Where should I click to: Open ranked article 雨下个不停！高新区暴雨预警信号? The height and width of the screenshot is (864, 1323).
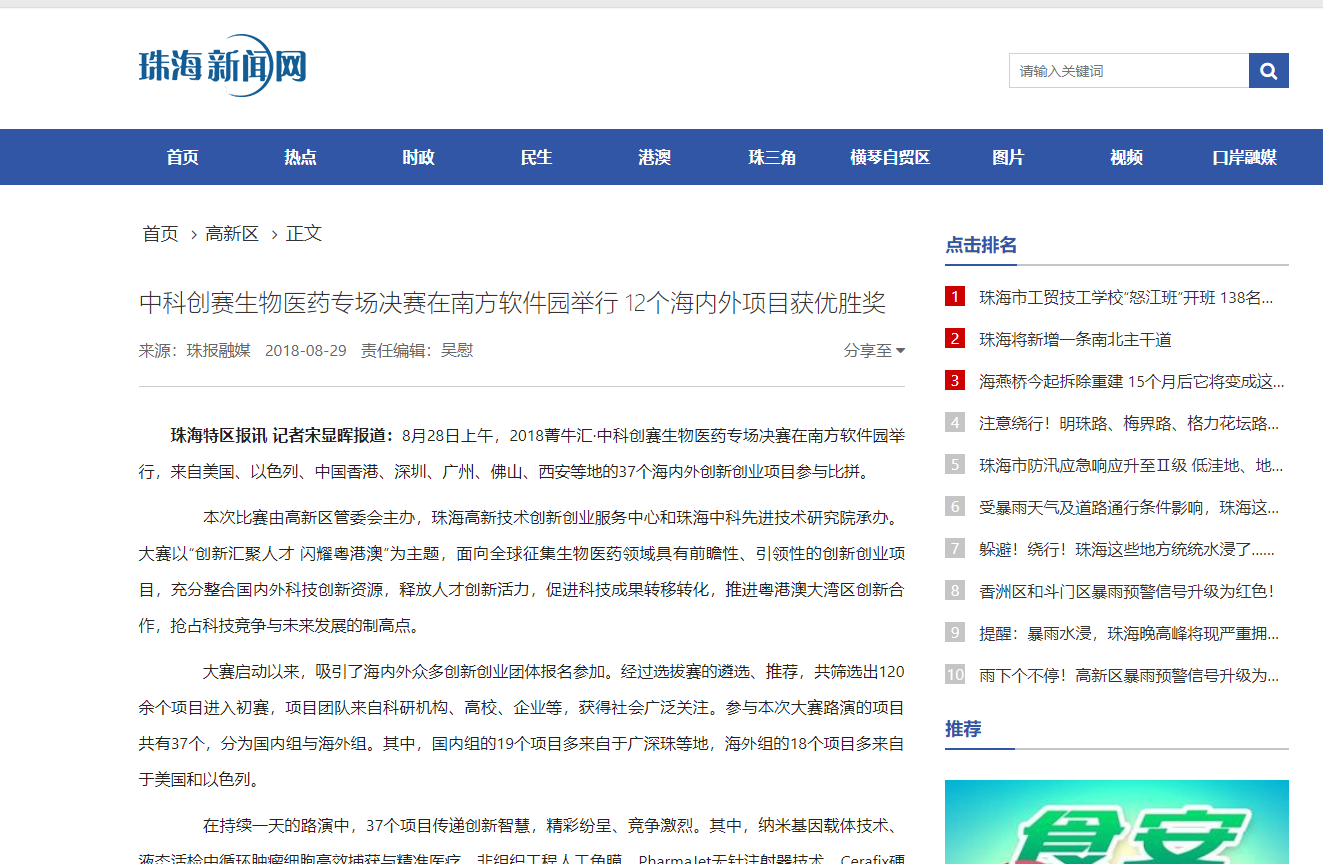point(1129,675)
